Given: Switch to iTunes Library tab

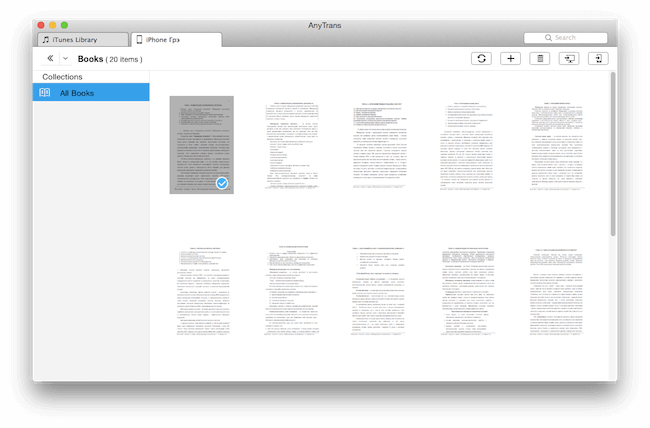Looking at the screenshot, I should (83, 40).
